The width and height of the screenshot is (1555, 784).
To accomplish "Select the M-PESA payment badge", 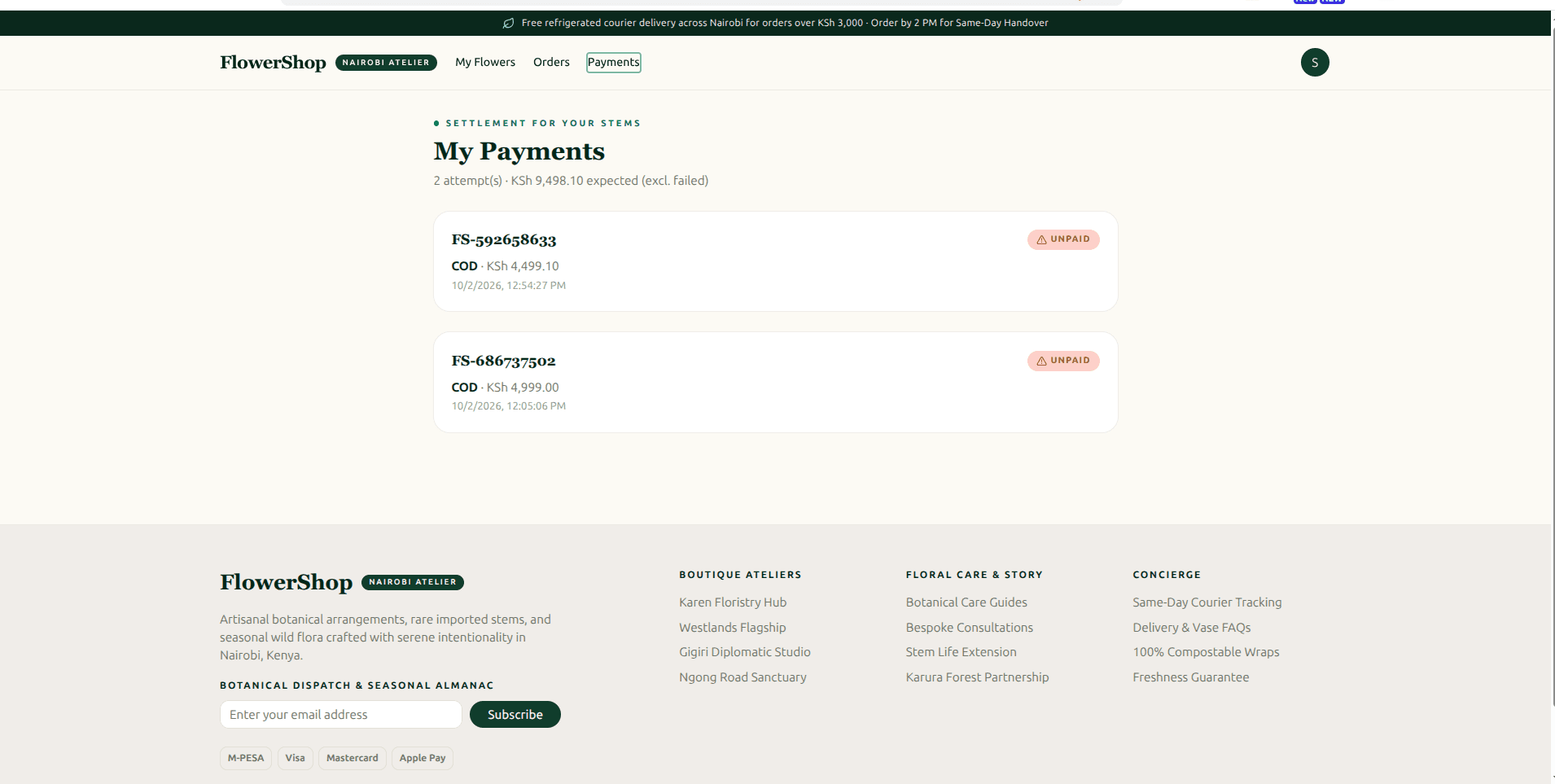I will click(246, 758).
